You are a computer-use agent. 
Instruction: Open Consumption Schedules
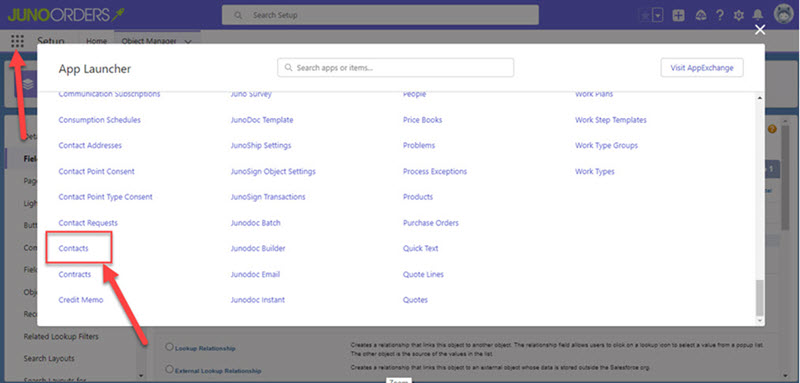(99, 120)
